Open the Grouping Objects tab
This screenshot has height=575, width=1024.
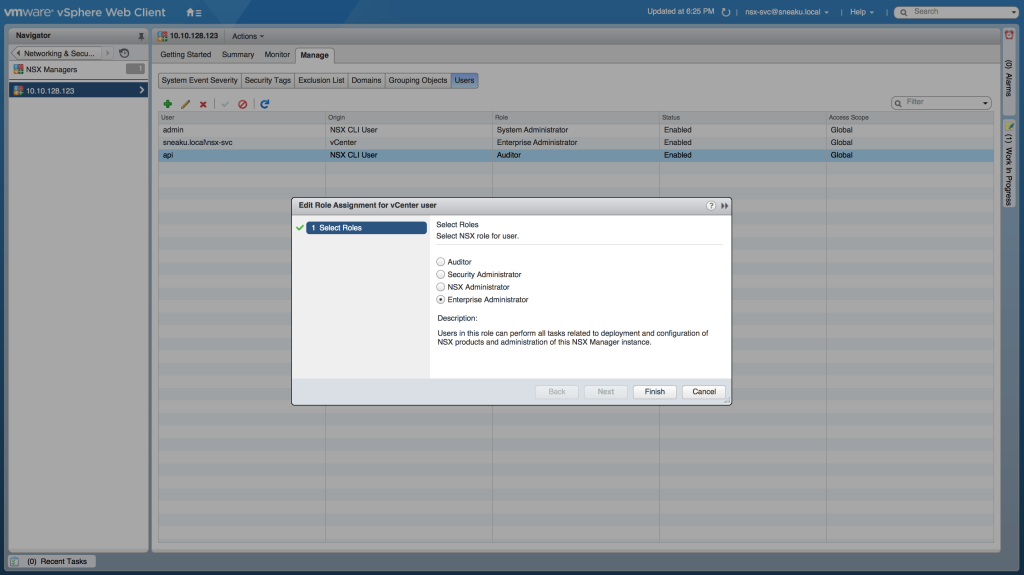pyautogui.click(x=417, y=80)
